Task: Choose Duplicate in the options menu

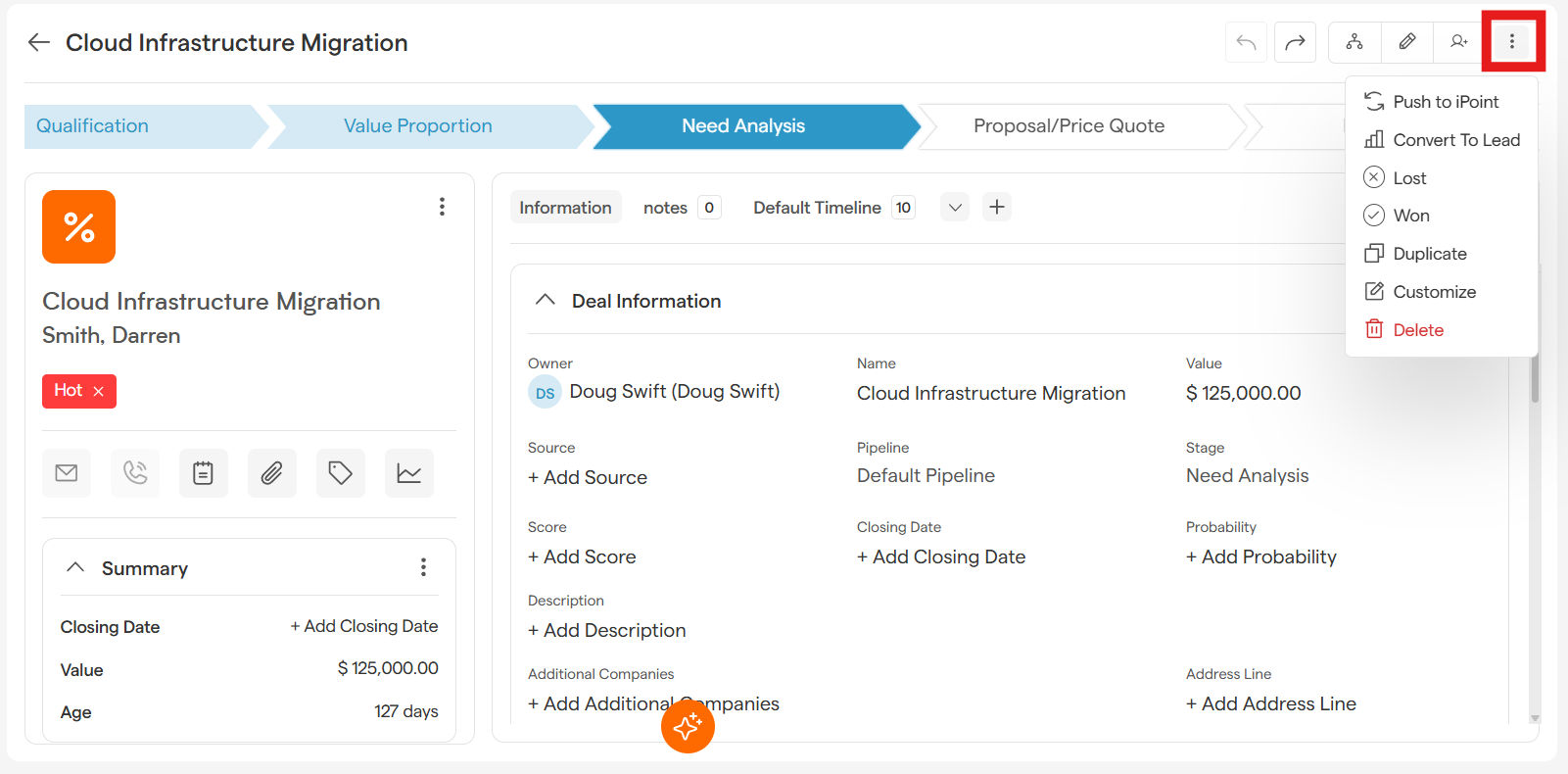Action: coord(1429,254)
